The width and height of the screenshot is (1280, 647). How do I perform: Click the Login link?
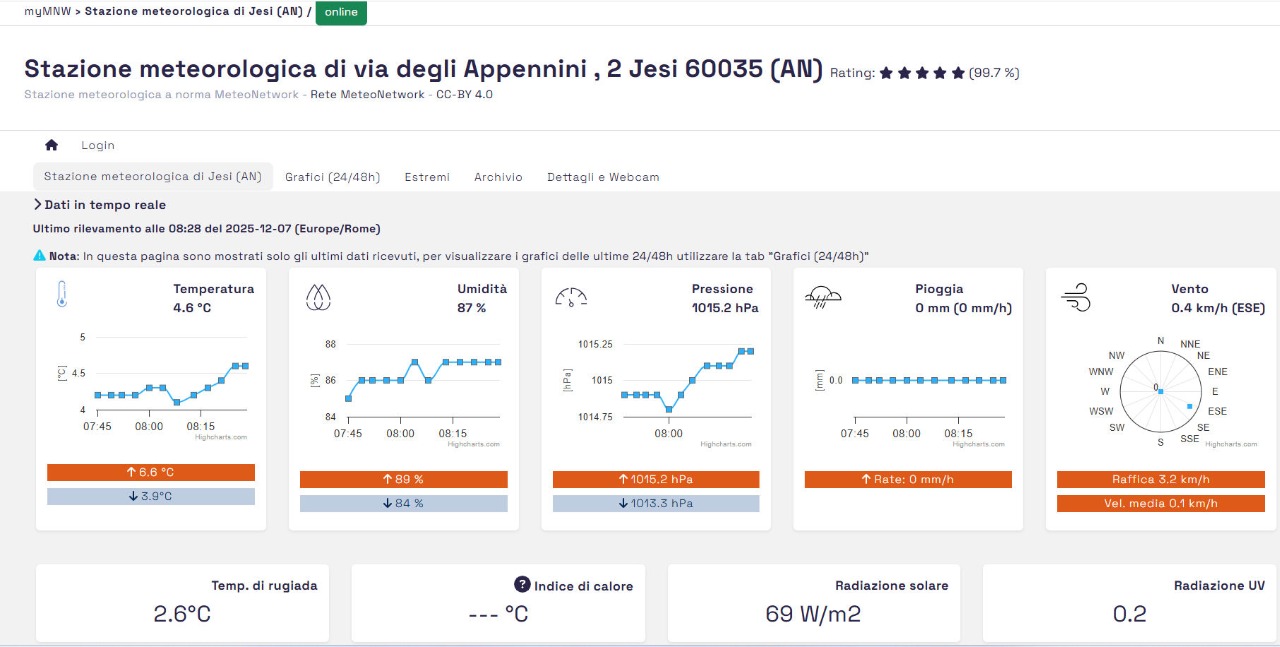[x=98, y=145]
